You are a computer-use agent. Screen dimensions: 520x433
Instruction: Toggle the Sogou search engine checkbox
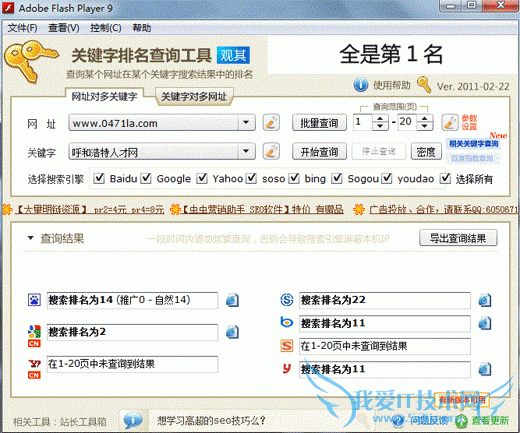tap(337, 178)
